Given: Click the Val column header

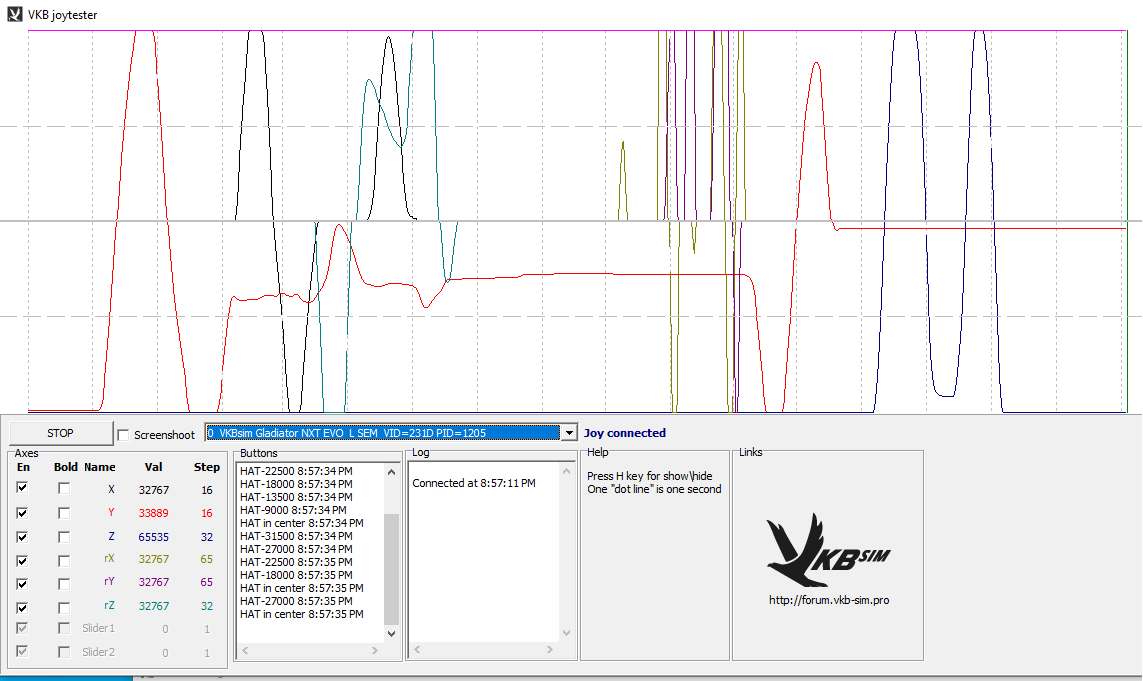Looking at the screenshot, I should [x=153, y=467].
